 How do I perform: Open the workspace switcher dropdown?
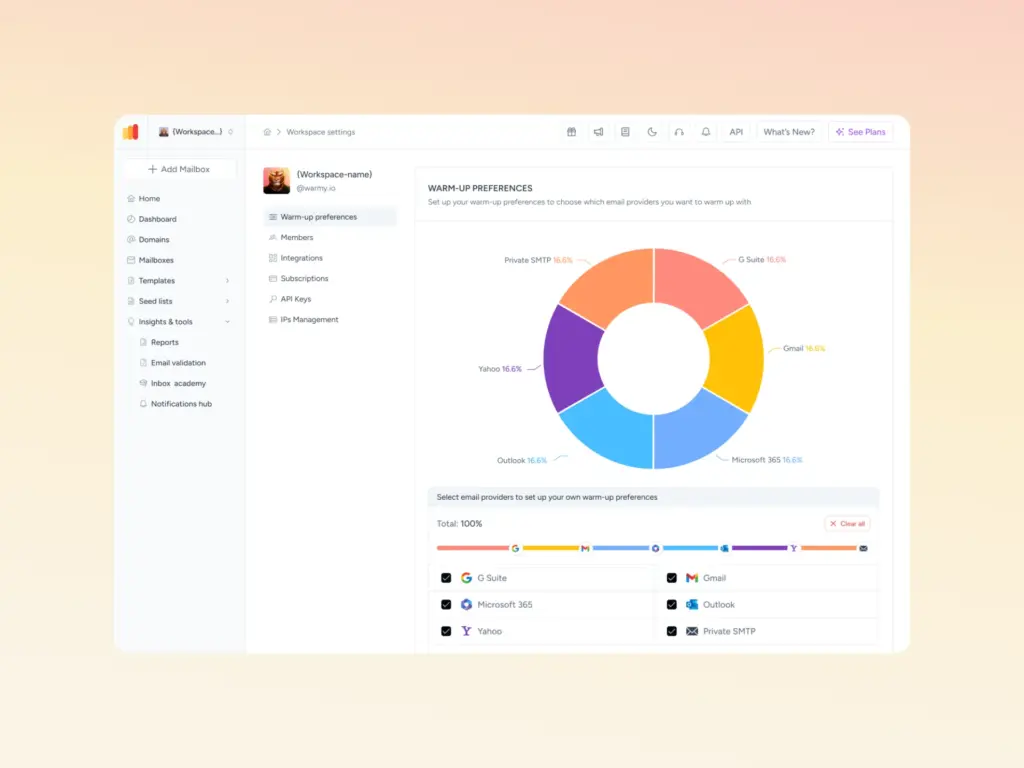coord(195,132)
